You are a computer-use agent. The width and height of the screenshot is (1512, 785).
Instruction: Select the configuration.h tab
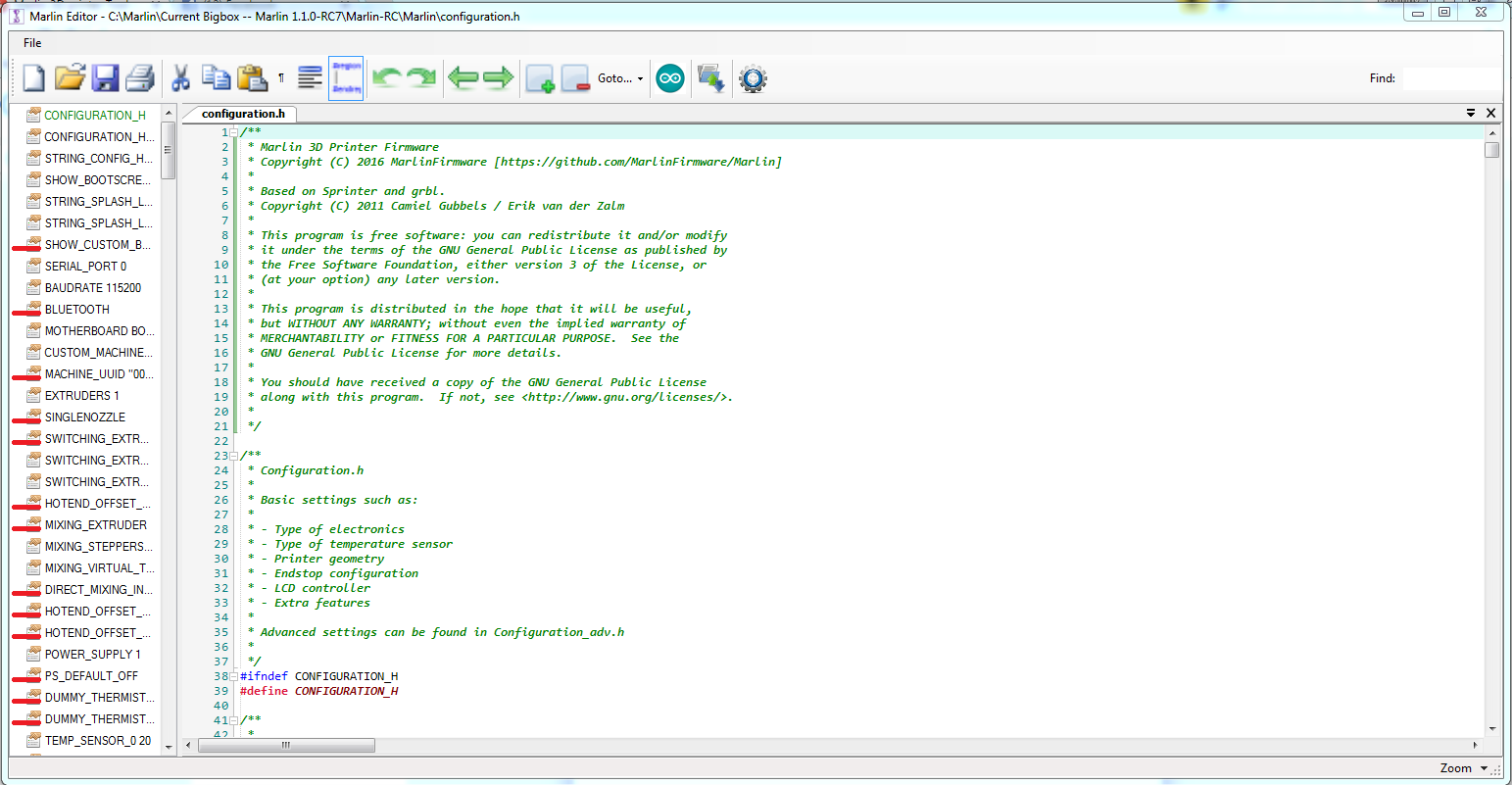(243, 114)
